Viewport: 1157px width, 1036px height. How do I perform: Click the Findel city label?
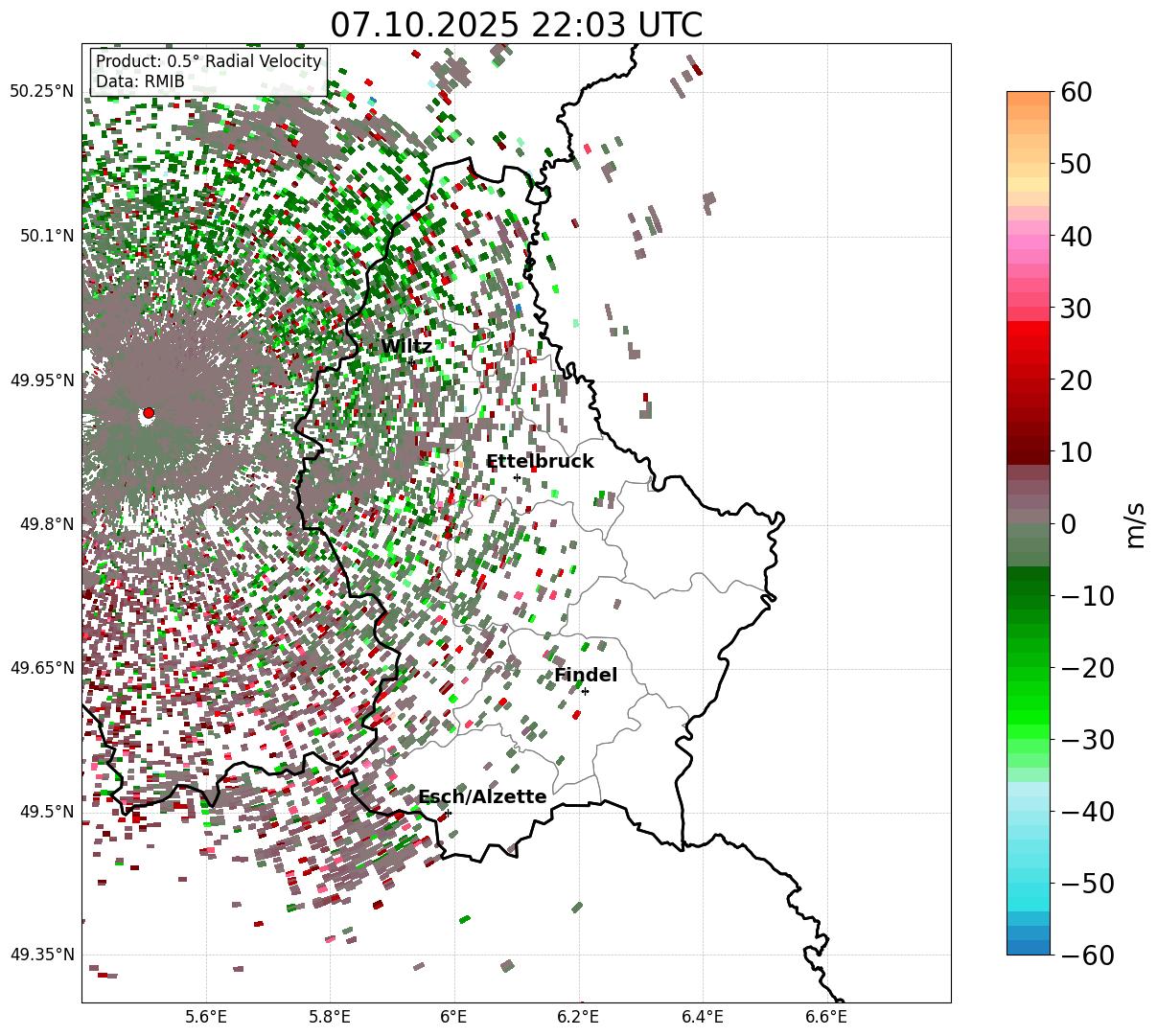(x=585, y=676)
